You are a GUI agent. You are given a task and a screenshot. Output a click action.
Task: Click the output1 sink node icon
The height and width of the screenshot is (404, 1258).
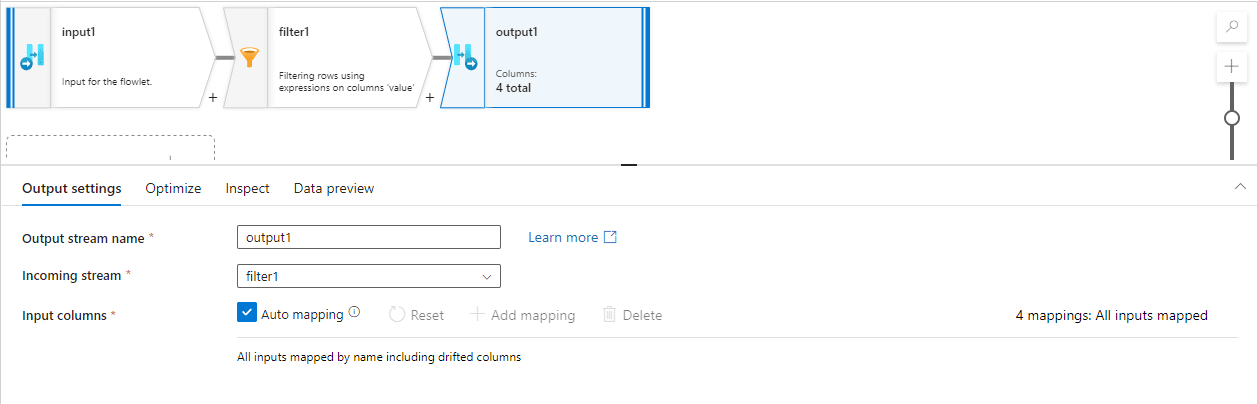(463, 58)
